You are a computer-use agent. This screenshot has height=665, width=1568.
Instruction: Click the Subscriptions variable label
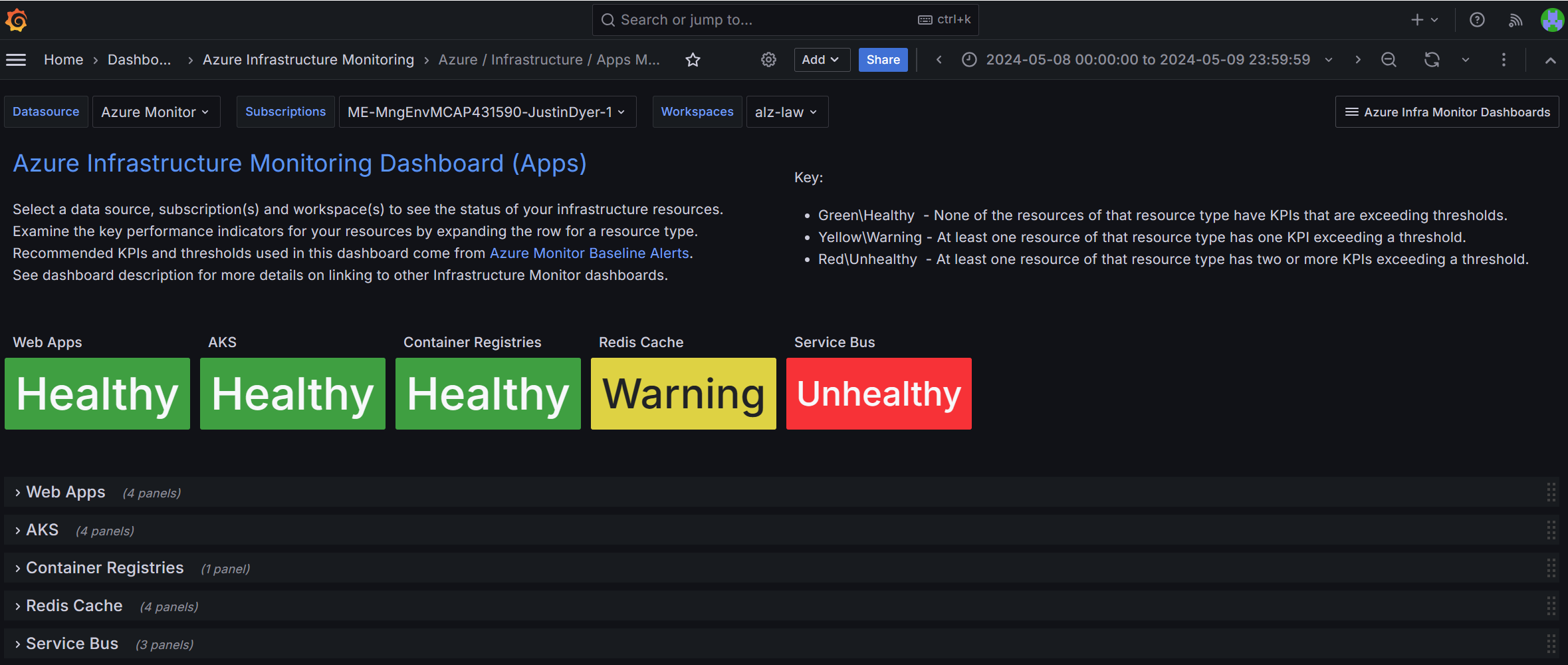[286, 112]
